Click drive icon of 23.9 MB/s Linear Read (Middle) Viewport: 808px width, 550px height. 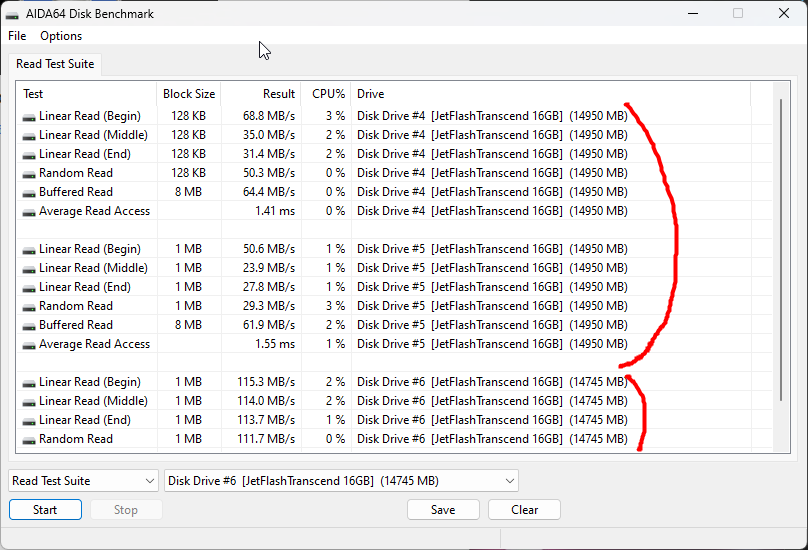[29, 269]
